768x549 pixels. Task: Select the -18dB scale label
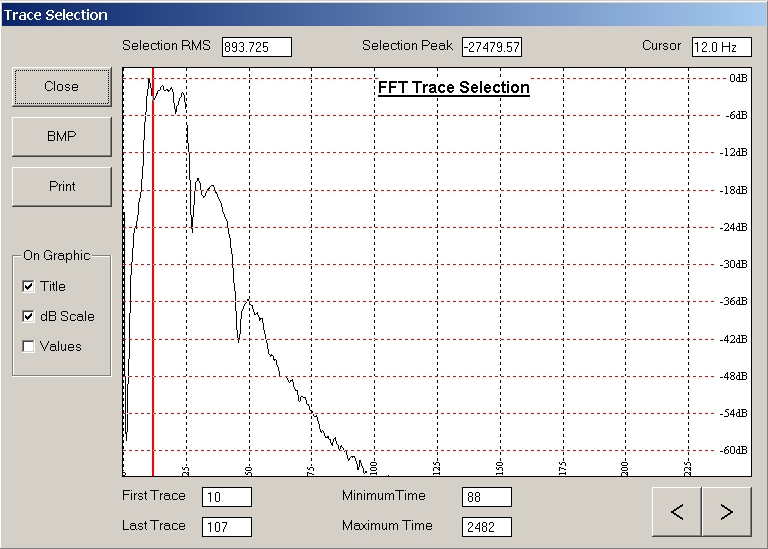(734, 191)
